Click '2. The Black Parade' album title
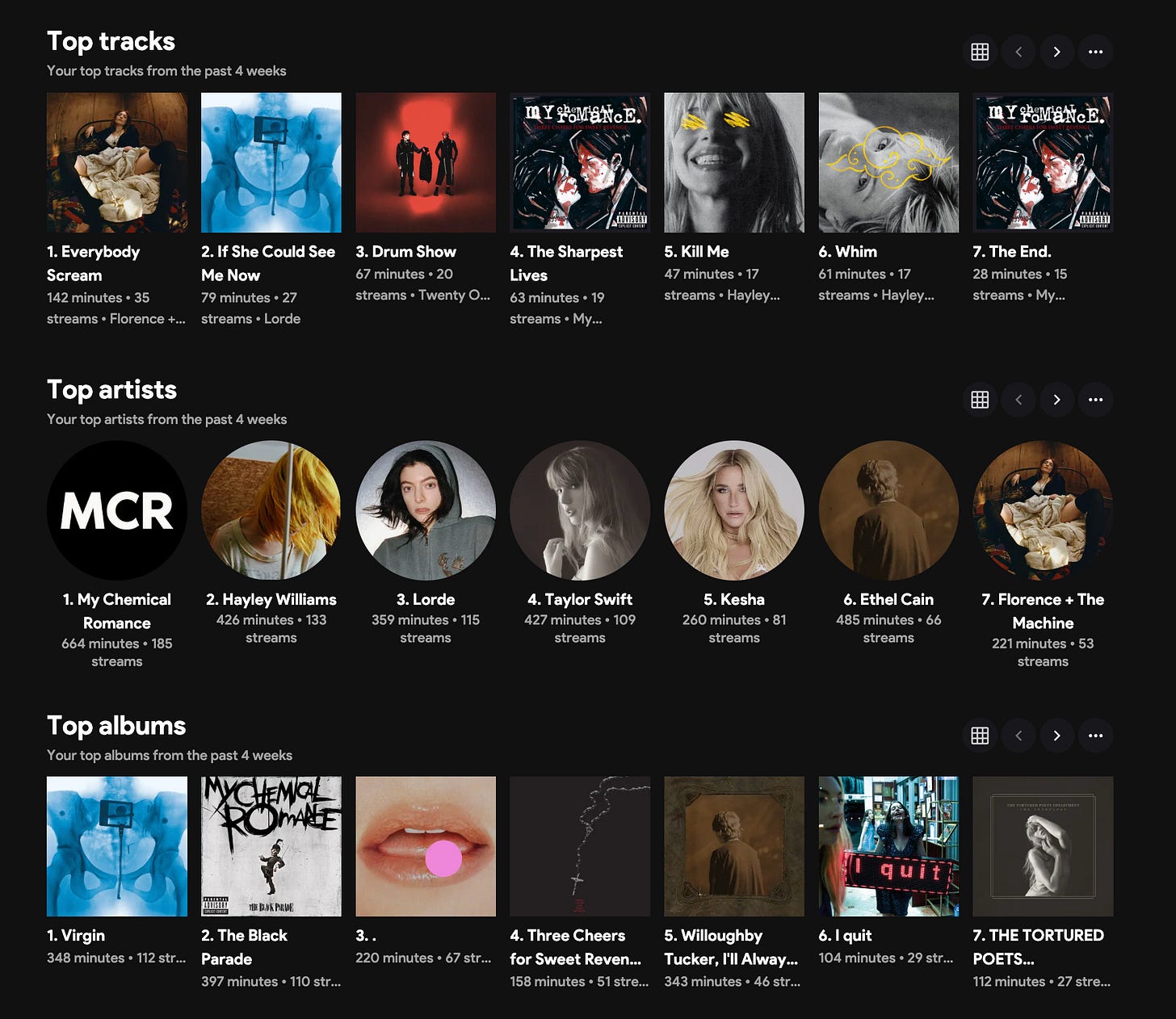 point(244,947)
